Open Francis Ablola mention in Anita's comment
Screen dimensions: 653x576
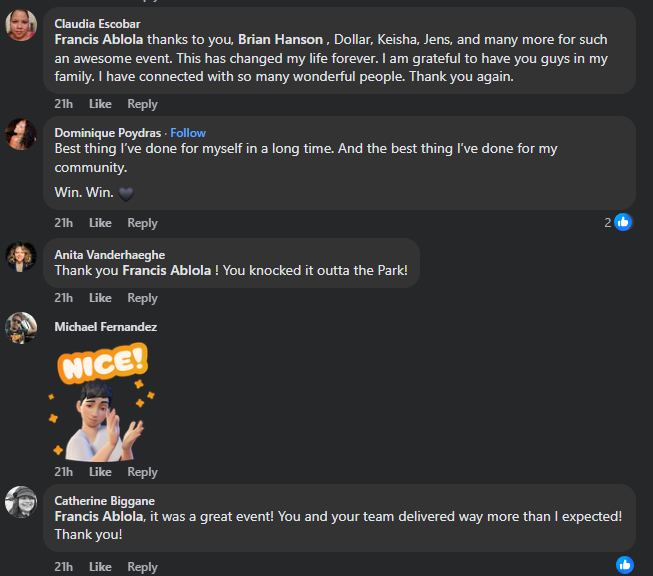pyautogui.click(x=167, y=270)
